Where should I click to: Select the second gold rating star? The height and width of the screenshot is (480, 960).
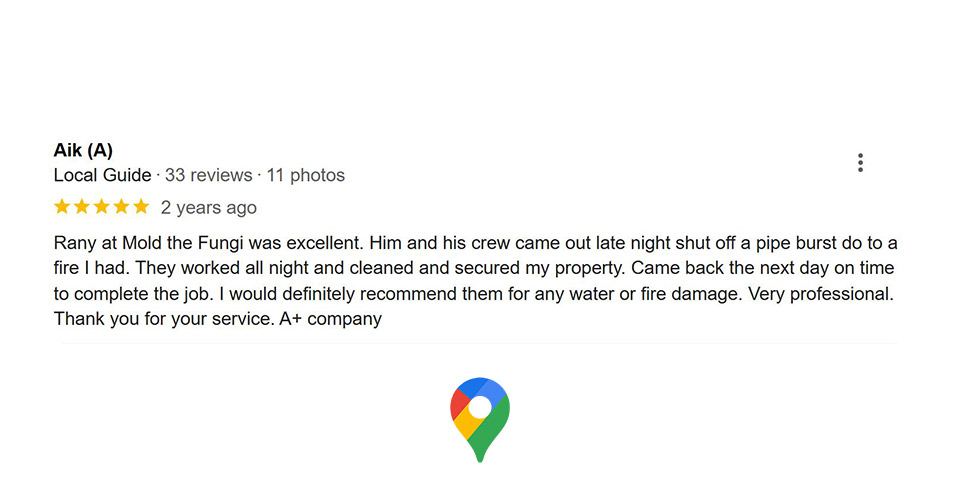(81, 207)
